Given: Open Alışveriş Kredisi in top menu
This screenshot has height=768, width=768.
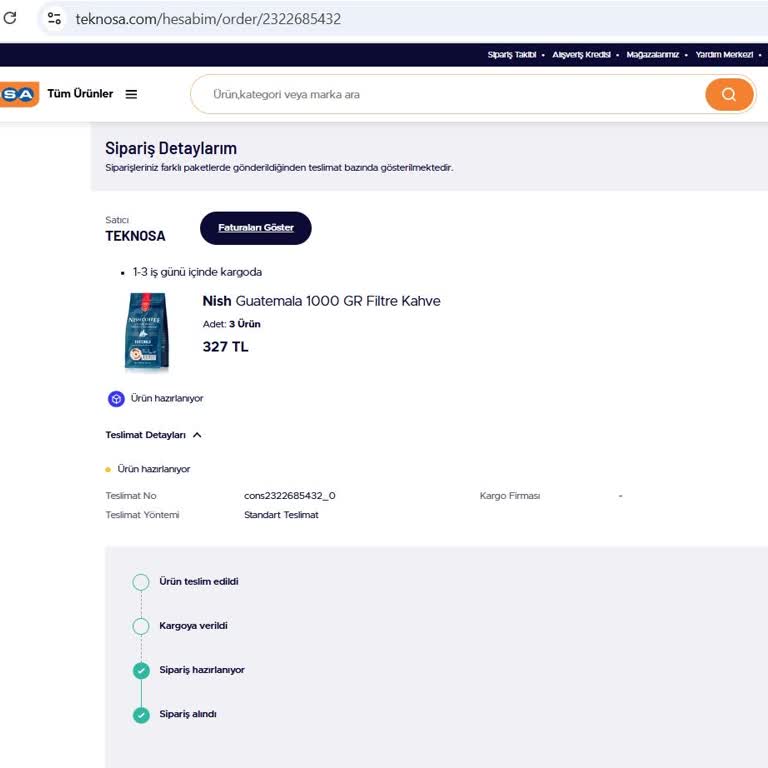Looking at the screenshot, I should click(581, 55).
